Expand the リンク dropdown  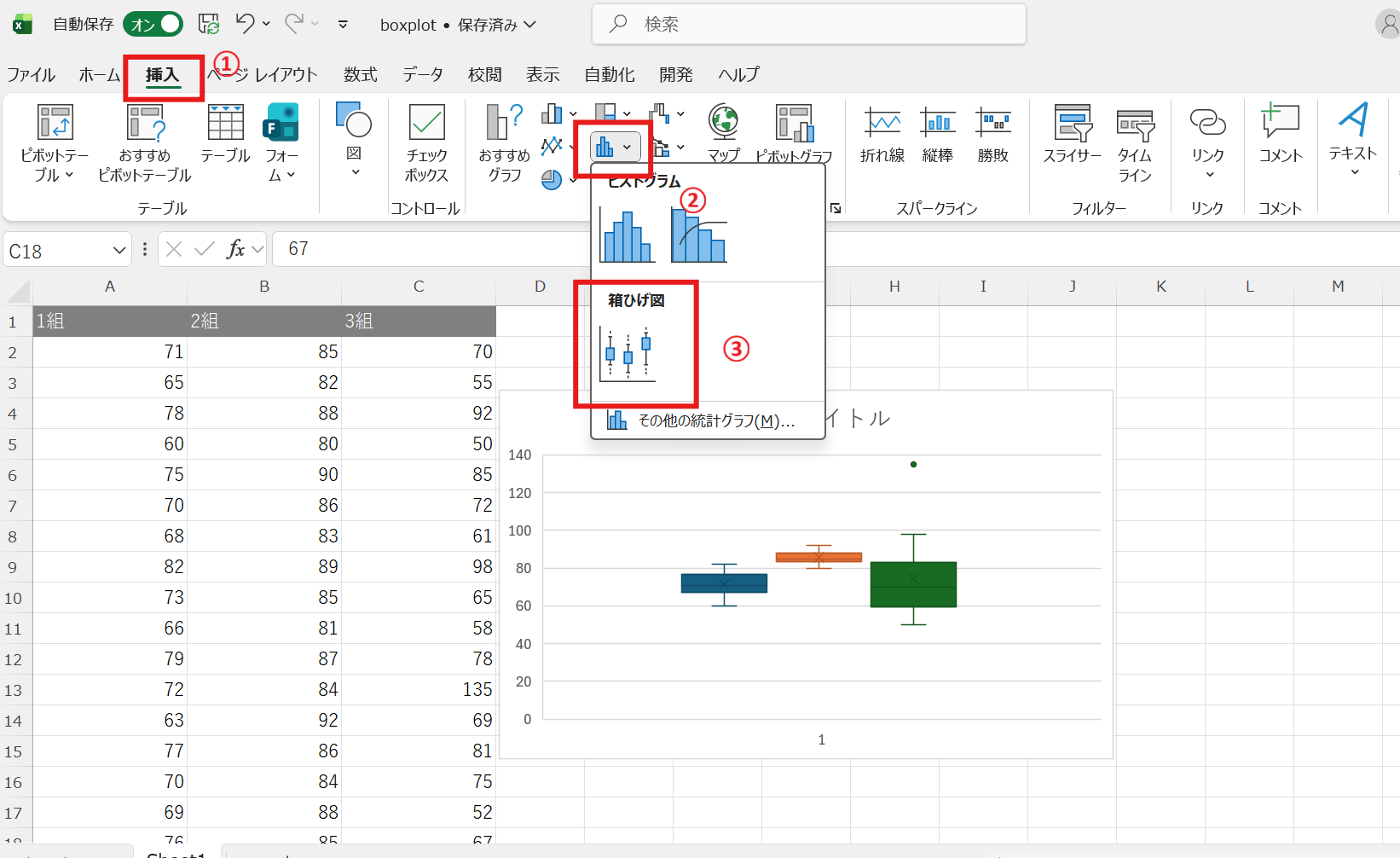coord(1207,175)
